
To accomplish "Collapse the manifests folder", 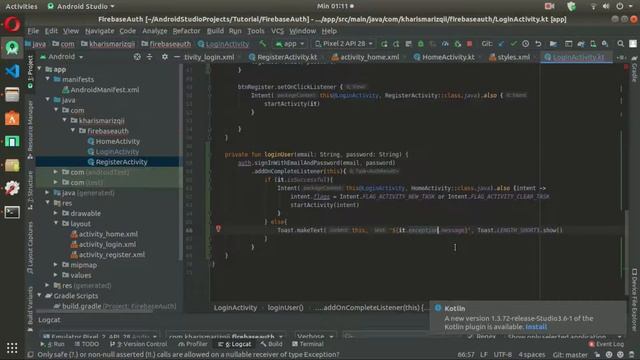I will point(48,79).
